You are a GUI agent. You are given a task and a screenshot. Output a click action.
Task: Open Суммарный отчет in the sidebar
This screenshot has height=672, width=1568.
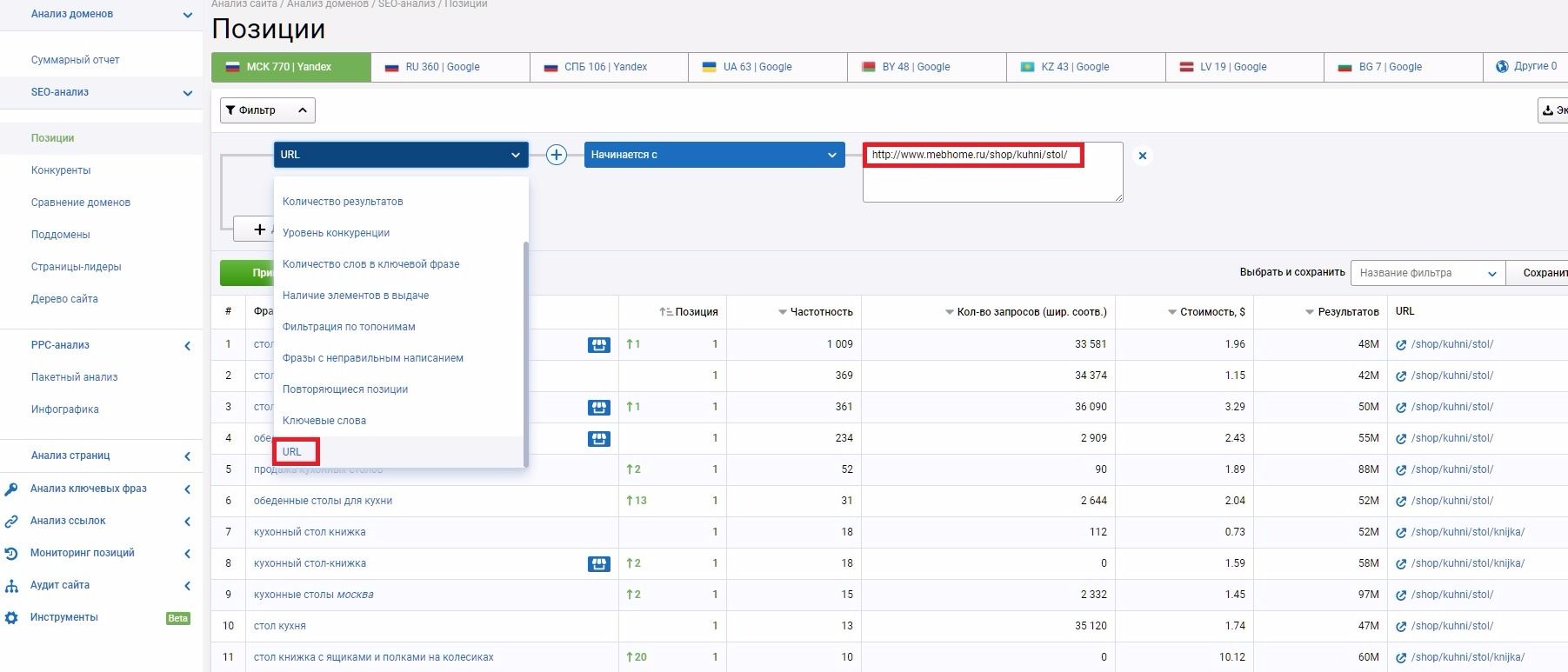76,60
